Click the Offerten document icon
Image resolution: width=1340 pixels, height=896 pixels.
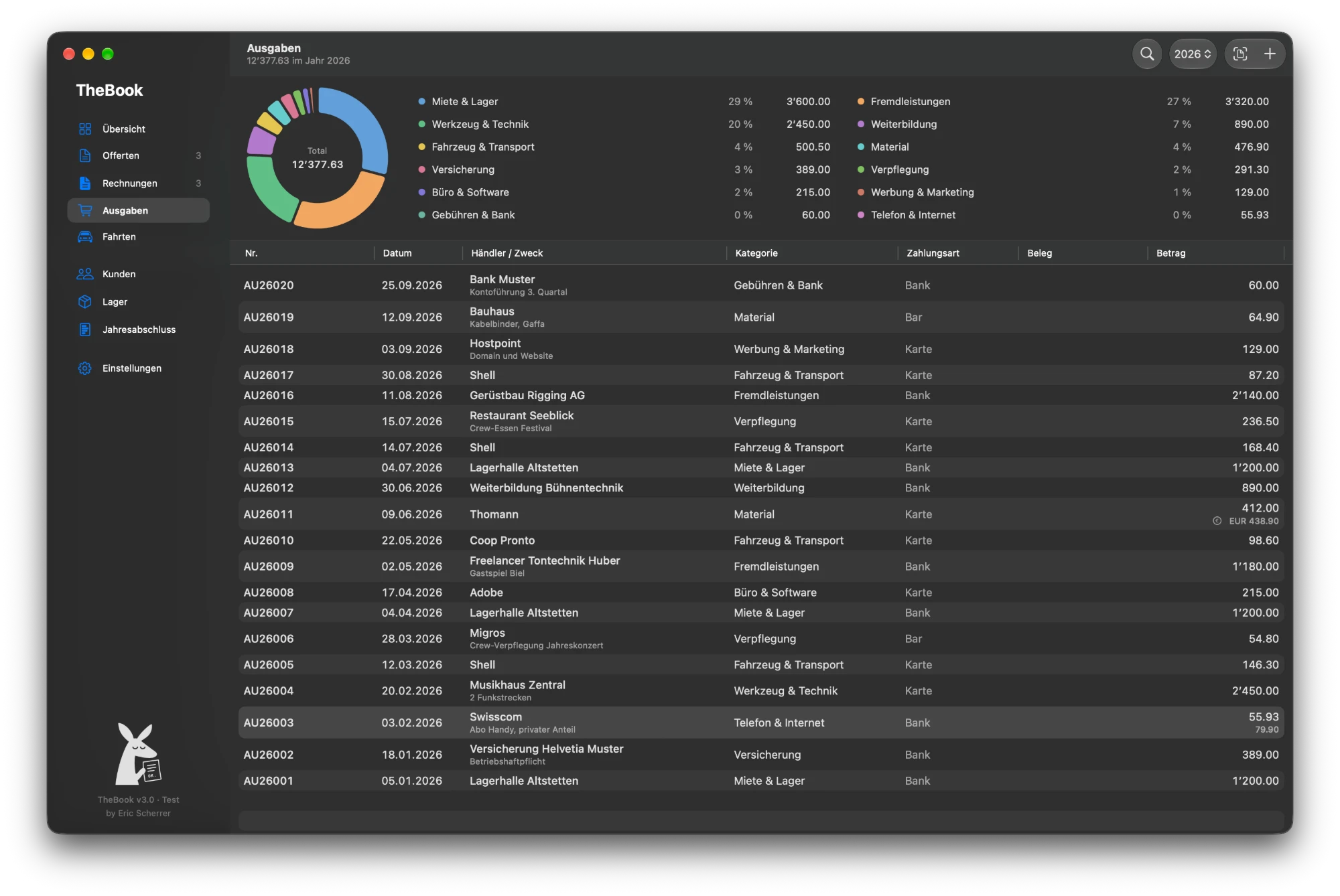pos(85,155)
